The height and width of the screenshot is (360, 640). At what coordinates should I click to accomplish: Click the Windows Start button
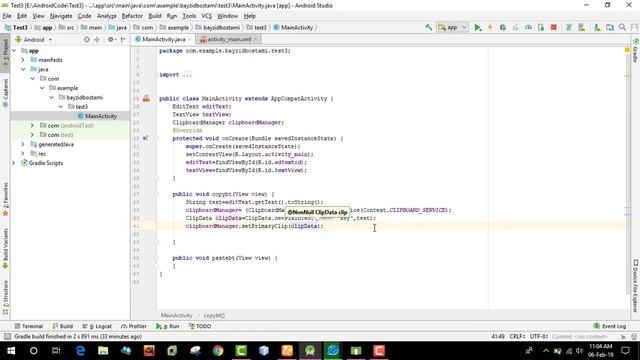pos(11,351)
